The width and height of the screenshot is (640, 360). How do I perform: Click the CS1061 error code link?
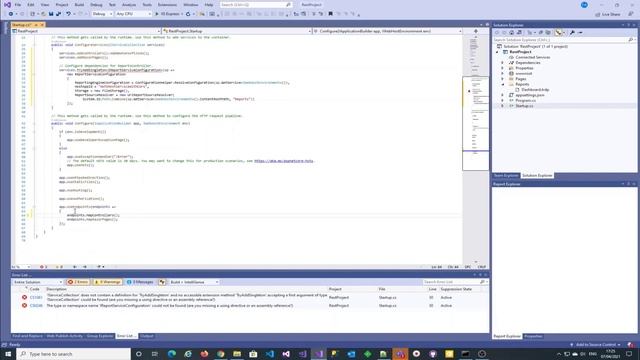(36, 298)
